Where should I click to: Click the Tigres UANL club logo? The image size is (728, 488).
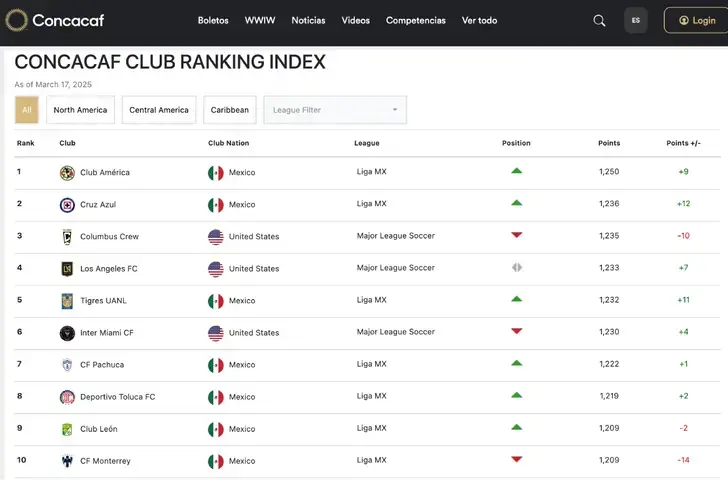coord(67,301)
